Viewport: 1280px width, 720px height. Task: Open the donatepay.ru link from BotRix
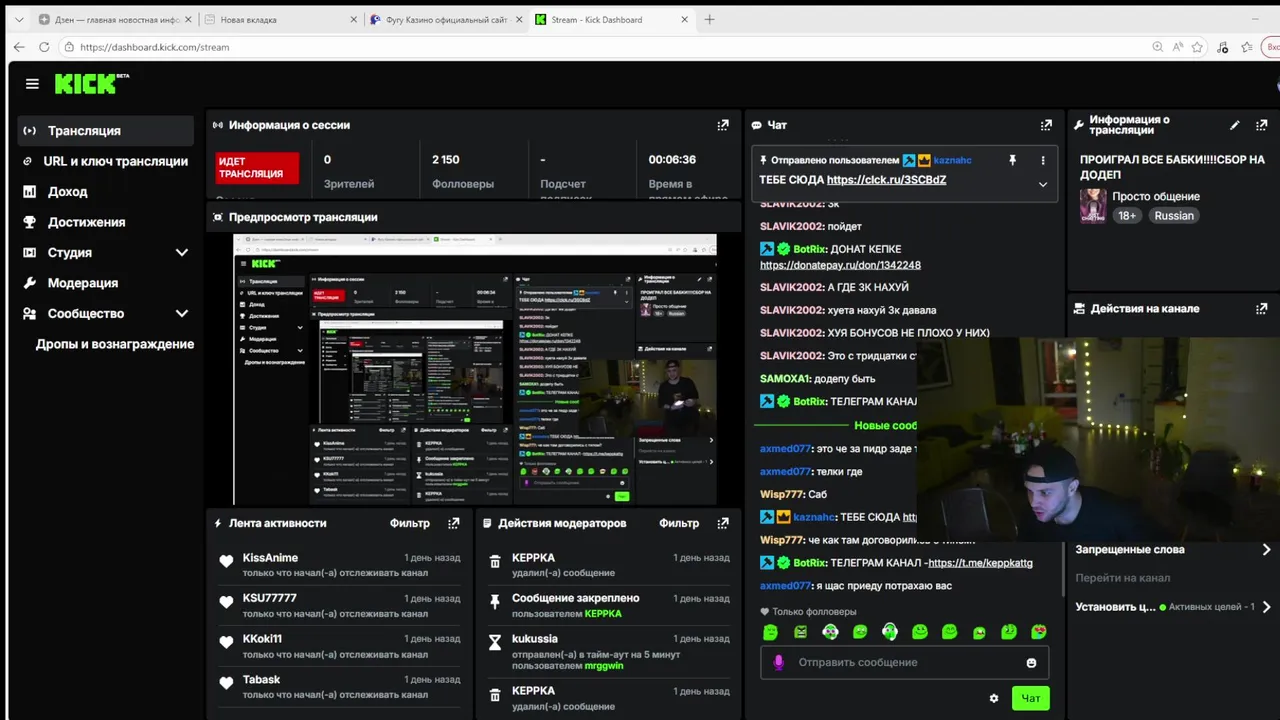(x=840, y=265)
